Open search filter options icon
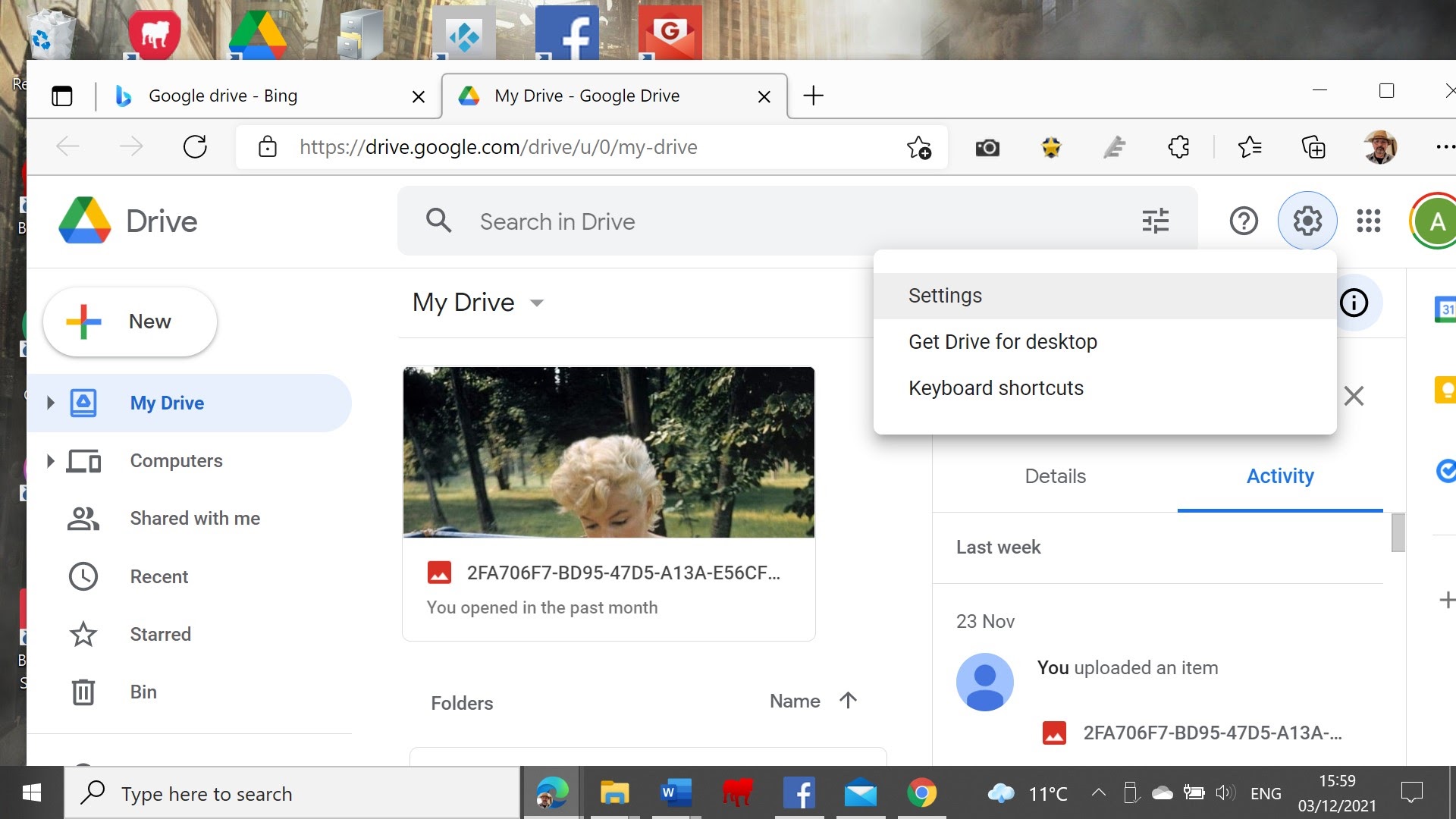Screen dimensions: 1456x819 1155,221
